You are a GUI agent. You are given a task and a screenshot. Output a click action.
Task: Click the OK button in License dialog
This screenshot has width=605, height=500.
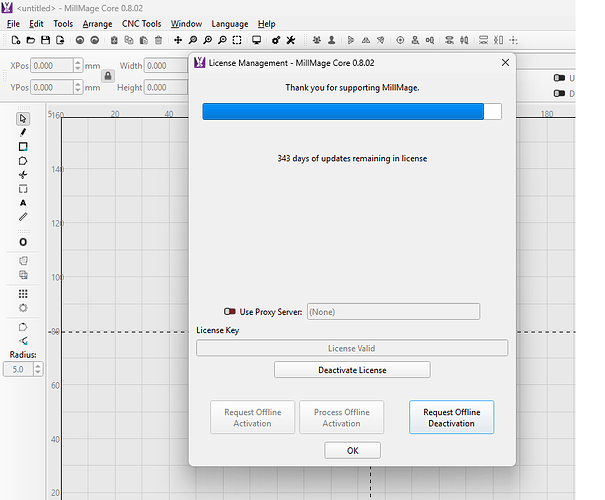tap(353, 450)
